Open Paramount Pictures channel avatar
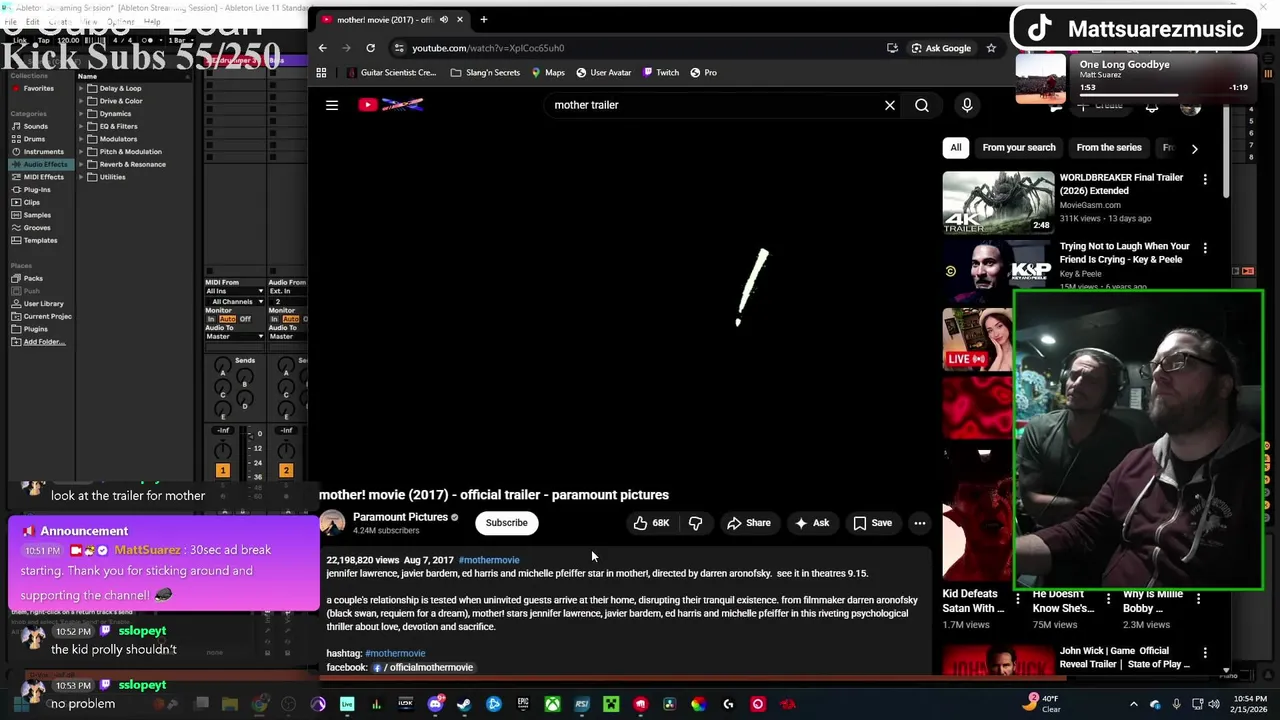Image resolution: width=1280 pixels, height=720 pixels. click(x=332, y=523)
